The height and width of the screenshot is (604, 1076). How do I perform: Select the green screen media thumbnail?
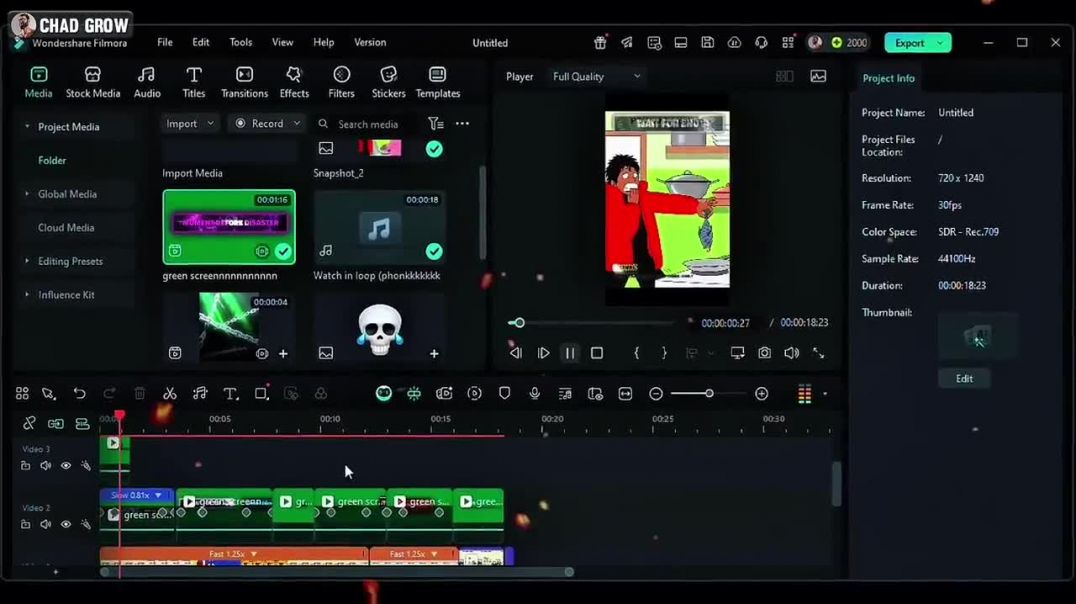coord(229,227)
